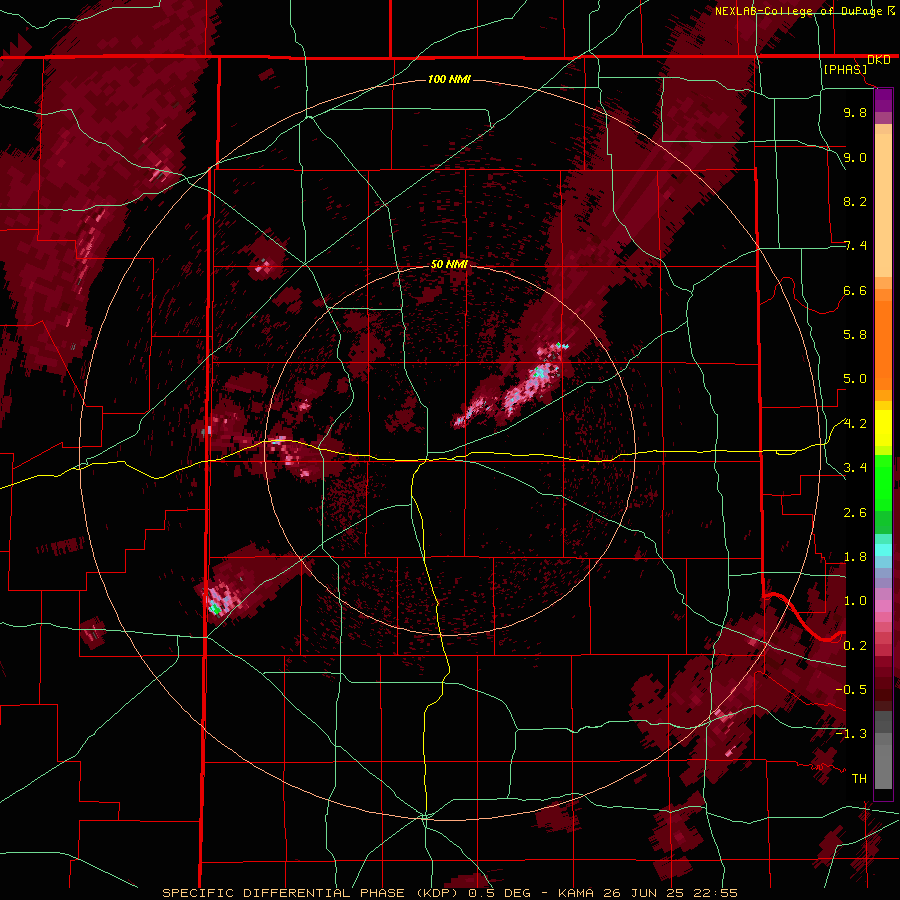The height and width of the screenshot is (900, 900).
Task: Click the 1.8 legend value
Action: (x=855, y=557)
